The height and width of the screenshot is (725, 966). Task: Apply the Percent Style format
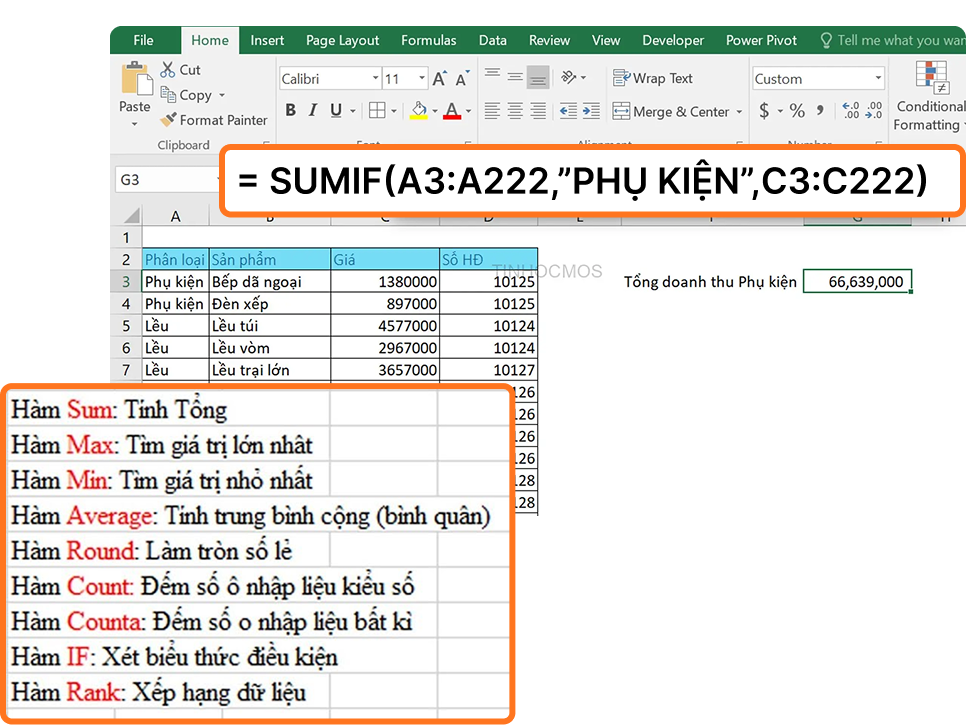[x=796, y=110]
